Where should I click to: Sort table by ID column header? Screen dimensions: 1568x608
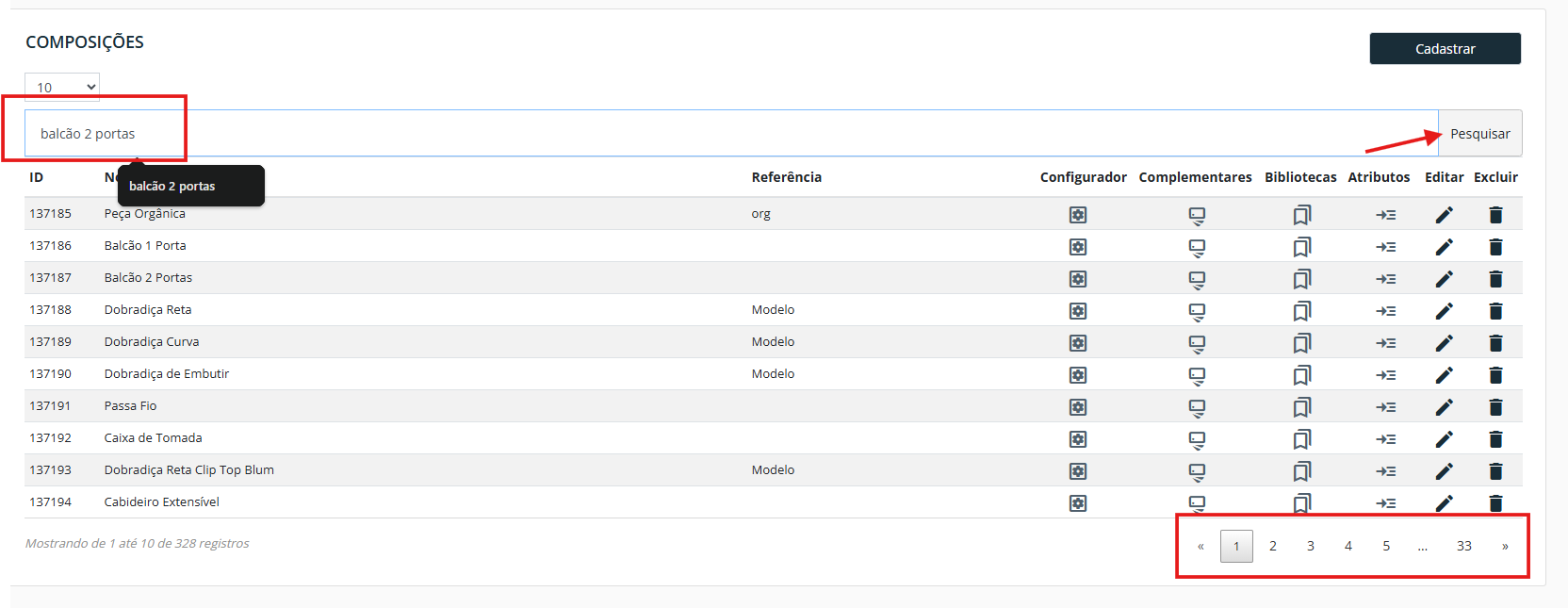[x=37, y=177]
